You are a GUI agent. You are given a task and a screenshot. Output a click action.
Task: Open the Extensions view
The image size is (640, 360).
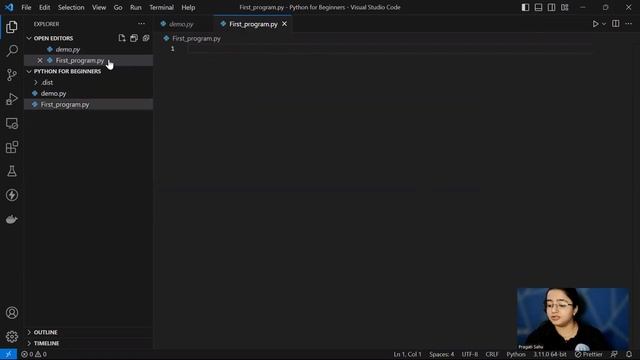12,147
